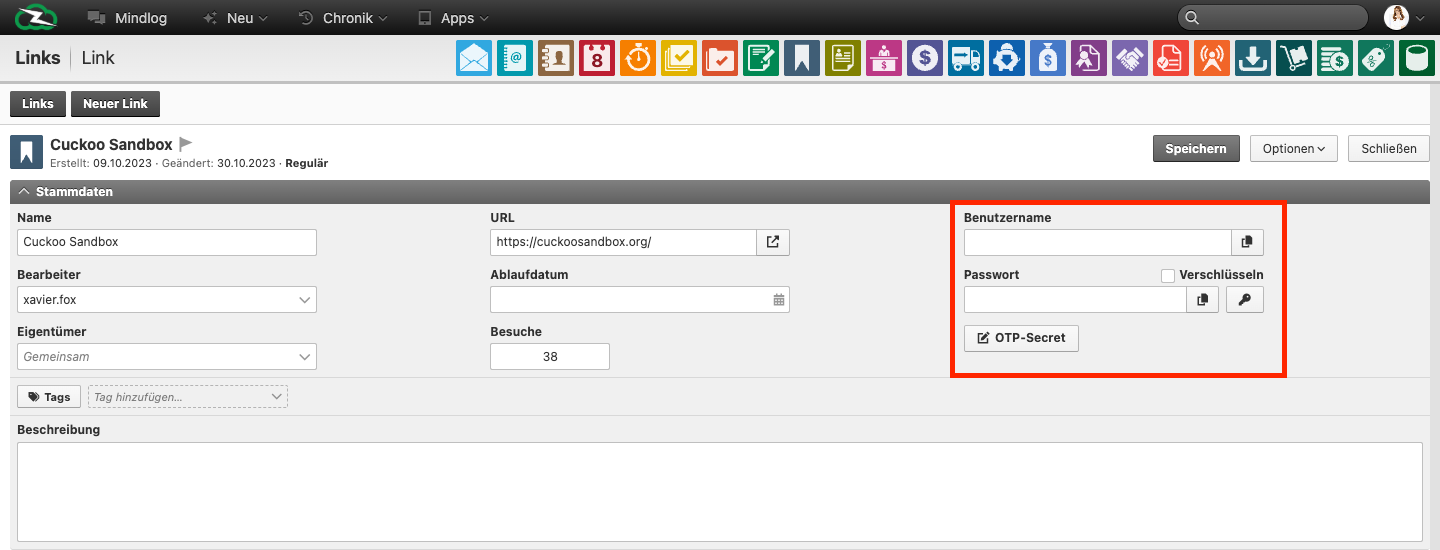Click the Besuche field showing 38
This screenshot has width=1440, height=550.
[x=550, y=356]
